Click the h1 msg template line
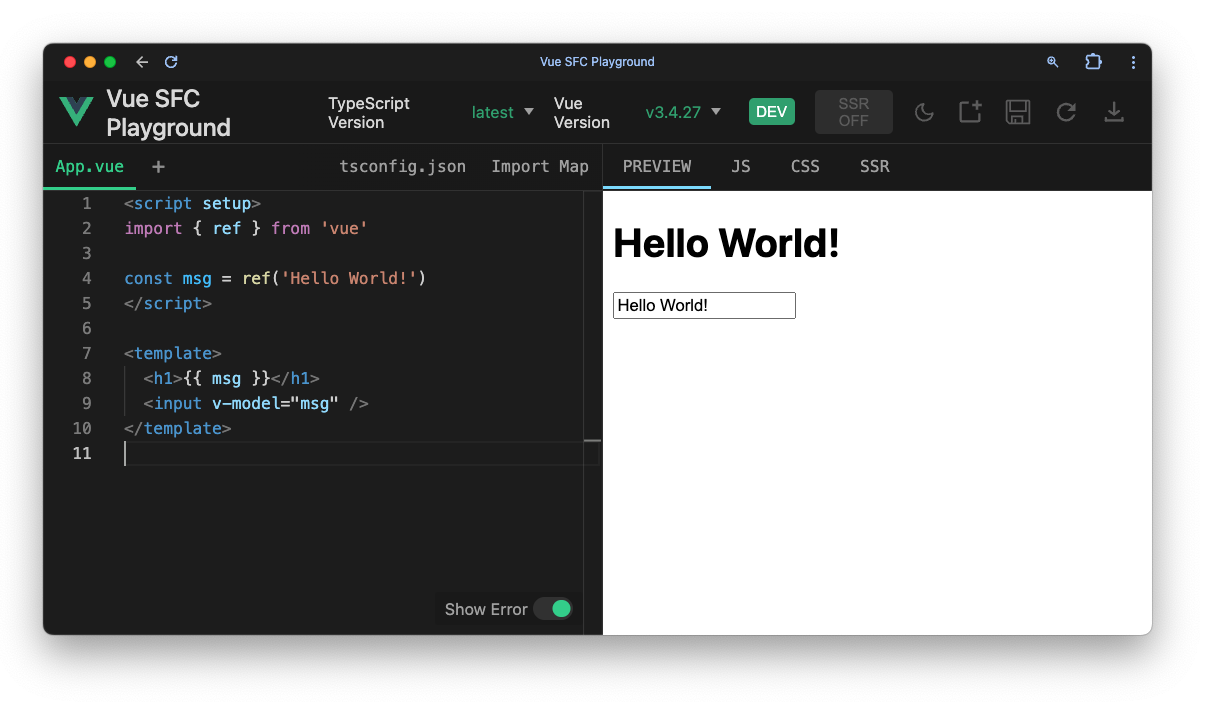Viewport: 1207px width, 718px height. [x=231, y=379]
